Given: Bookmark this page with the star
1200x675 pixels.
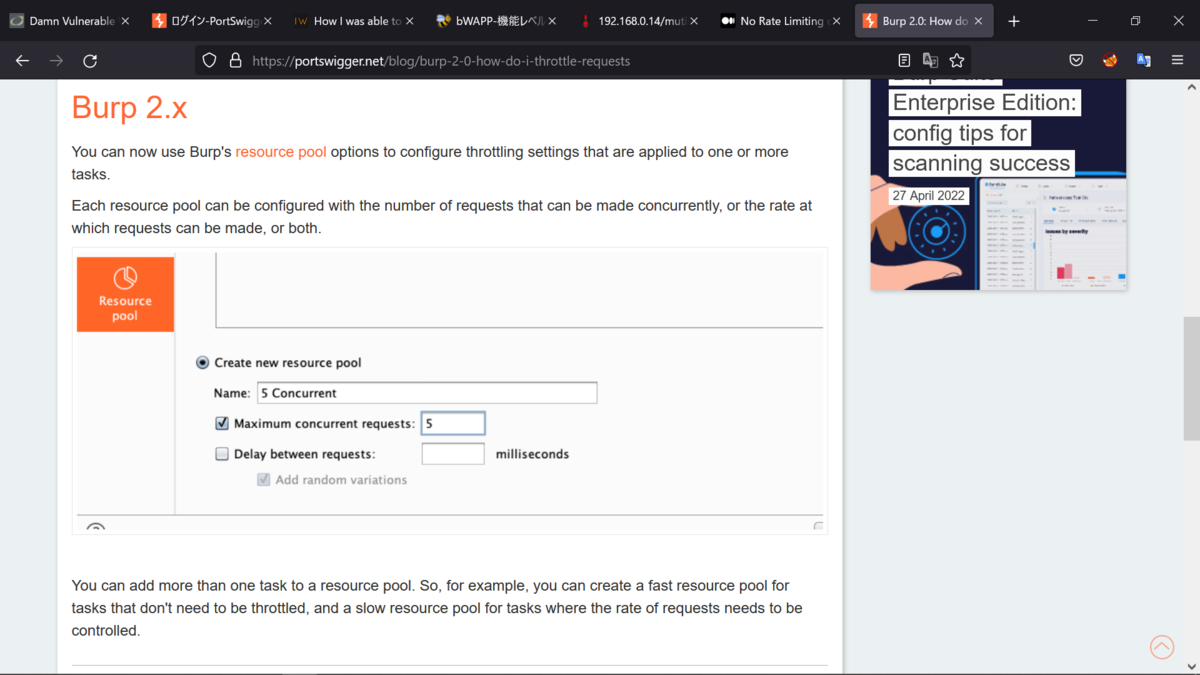Looking at the screenshot, I should click(x=957, y=61).
